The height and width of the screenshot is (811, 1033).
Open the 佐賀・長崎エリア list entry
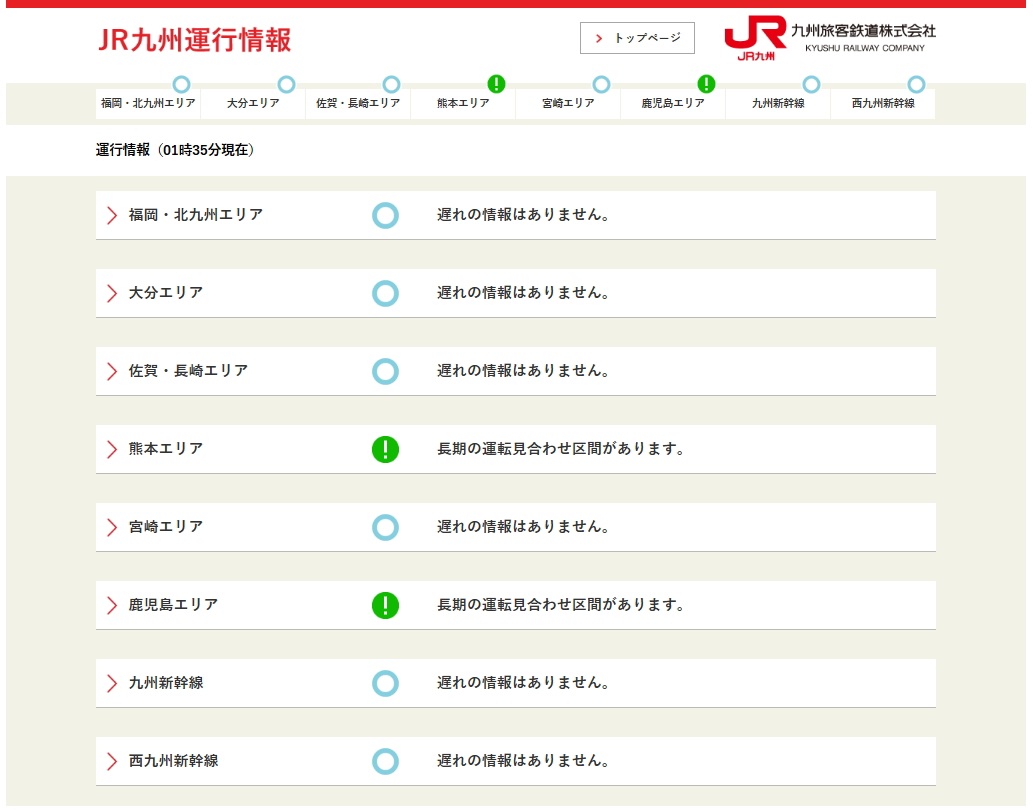[x=516, y=372]
